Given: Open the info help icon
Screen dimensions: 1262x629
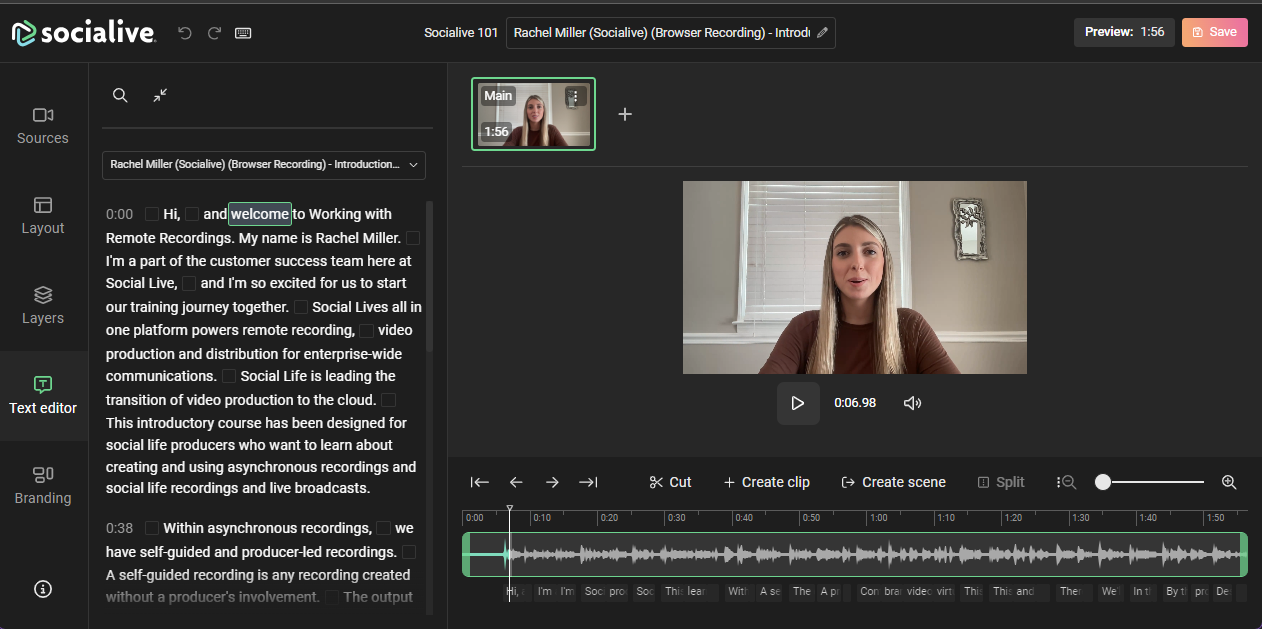Looking at the screenshot, I should pyautogui.click(x=43, y=589).
